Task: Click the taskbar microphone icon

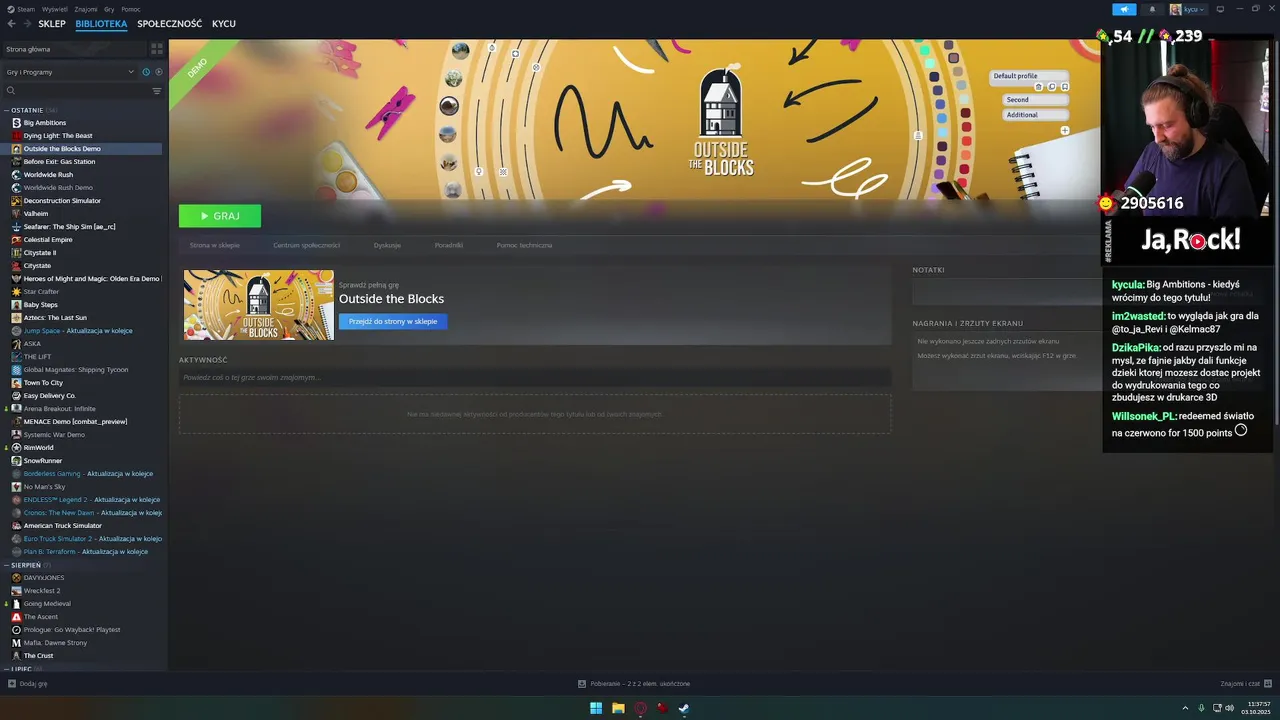Action: (1201, 708)
